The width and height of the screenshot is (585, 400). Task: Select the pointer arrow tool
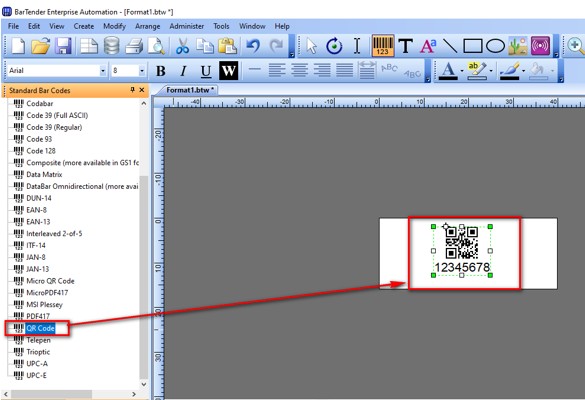[311, 46]
